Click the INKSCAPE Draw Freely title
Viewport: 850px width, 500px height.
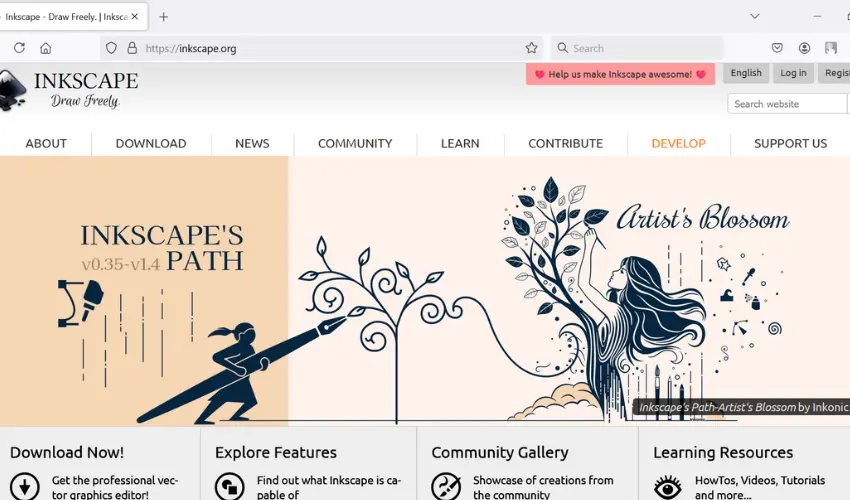86,89
